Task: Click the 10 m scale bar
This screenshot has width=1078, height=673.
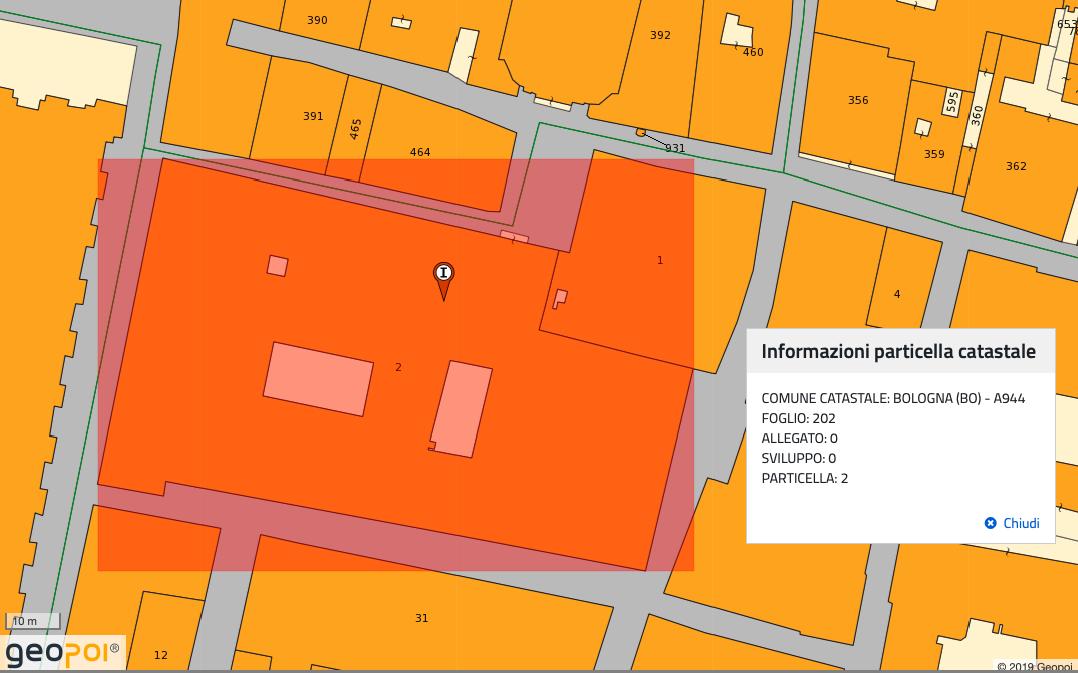Action: coord(33,621)
